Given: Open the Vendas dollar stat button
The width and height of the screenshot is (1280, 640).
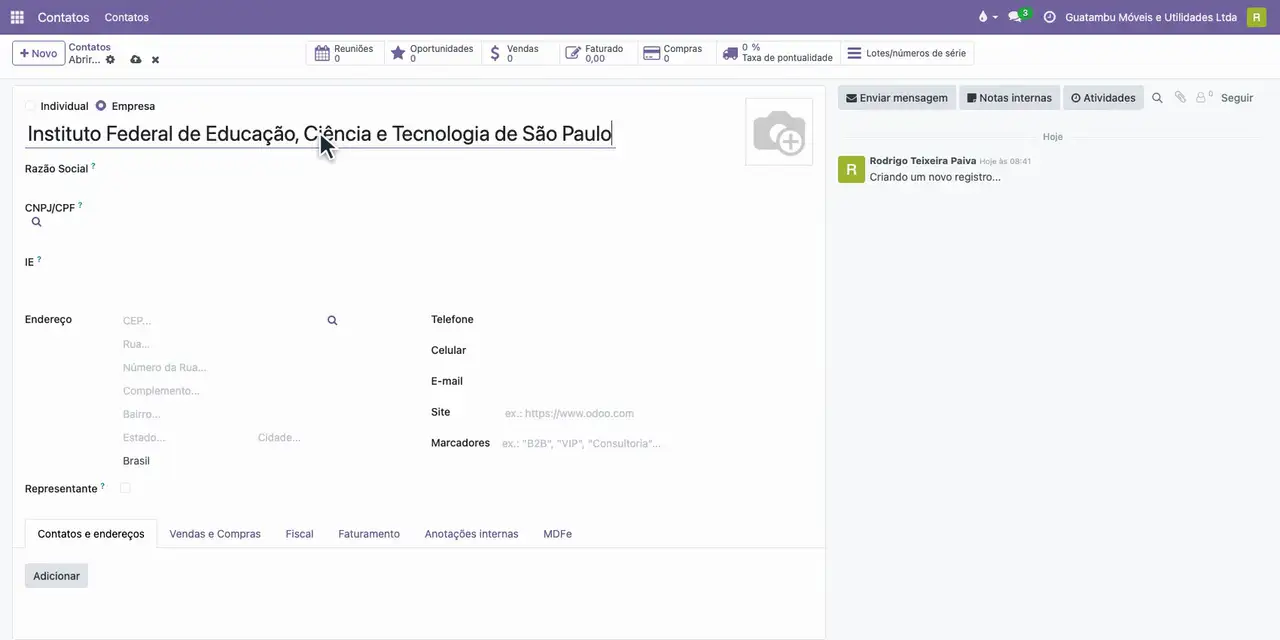Looking at the screenshot, I should (x=520, y=53).
